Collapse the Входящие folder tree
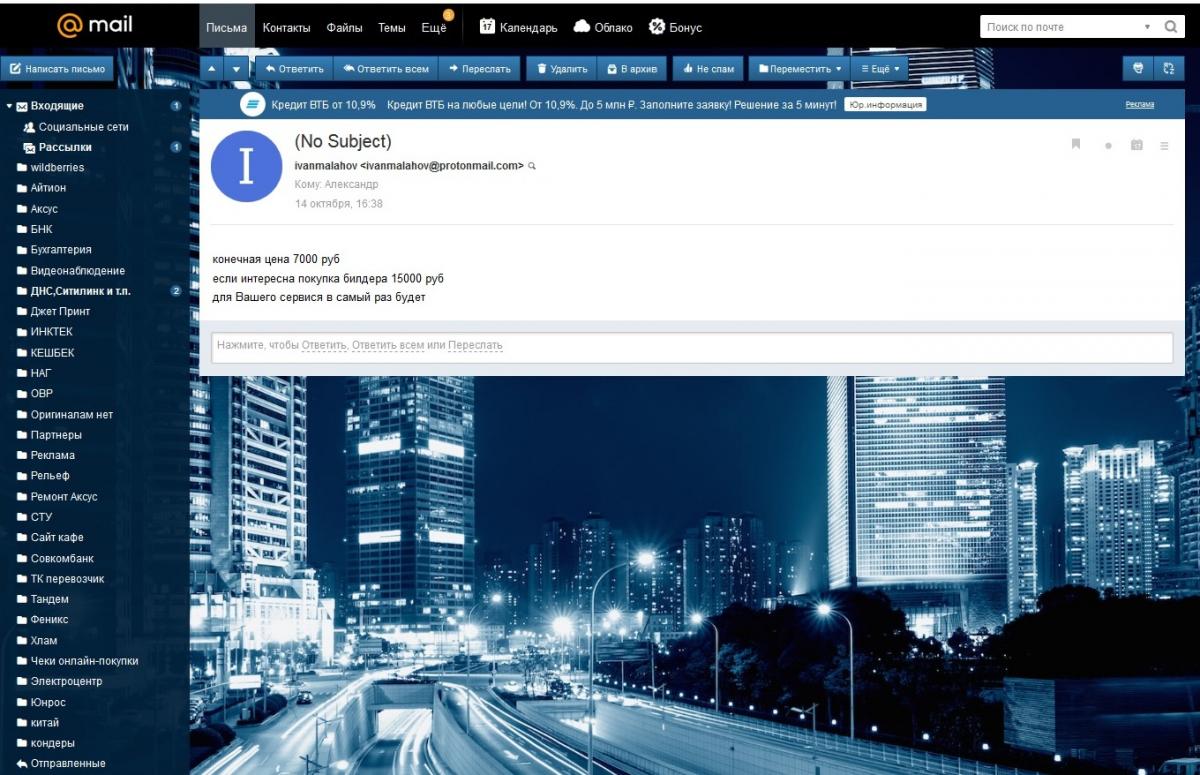Screen dimensions: 1200x775 tap(9, 106)
